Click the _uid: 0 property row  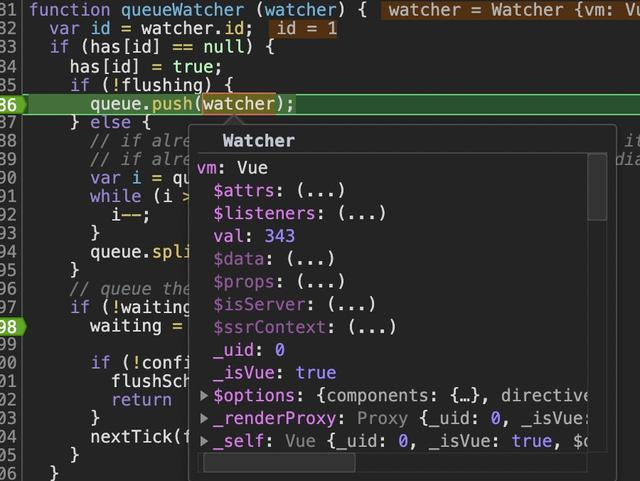click(x=249, y=350)
